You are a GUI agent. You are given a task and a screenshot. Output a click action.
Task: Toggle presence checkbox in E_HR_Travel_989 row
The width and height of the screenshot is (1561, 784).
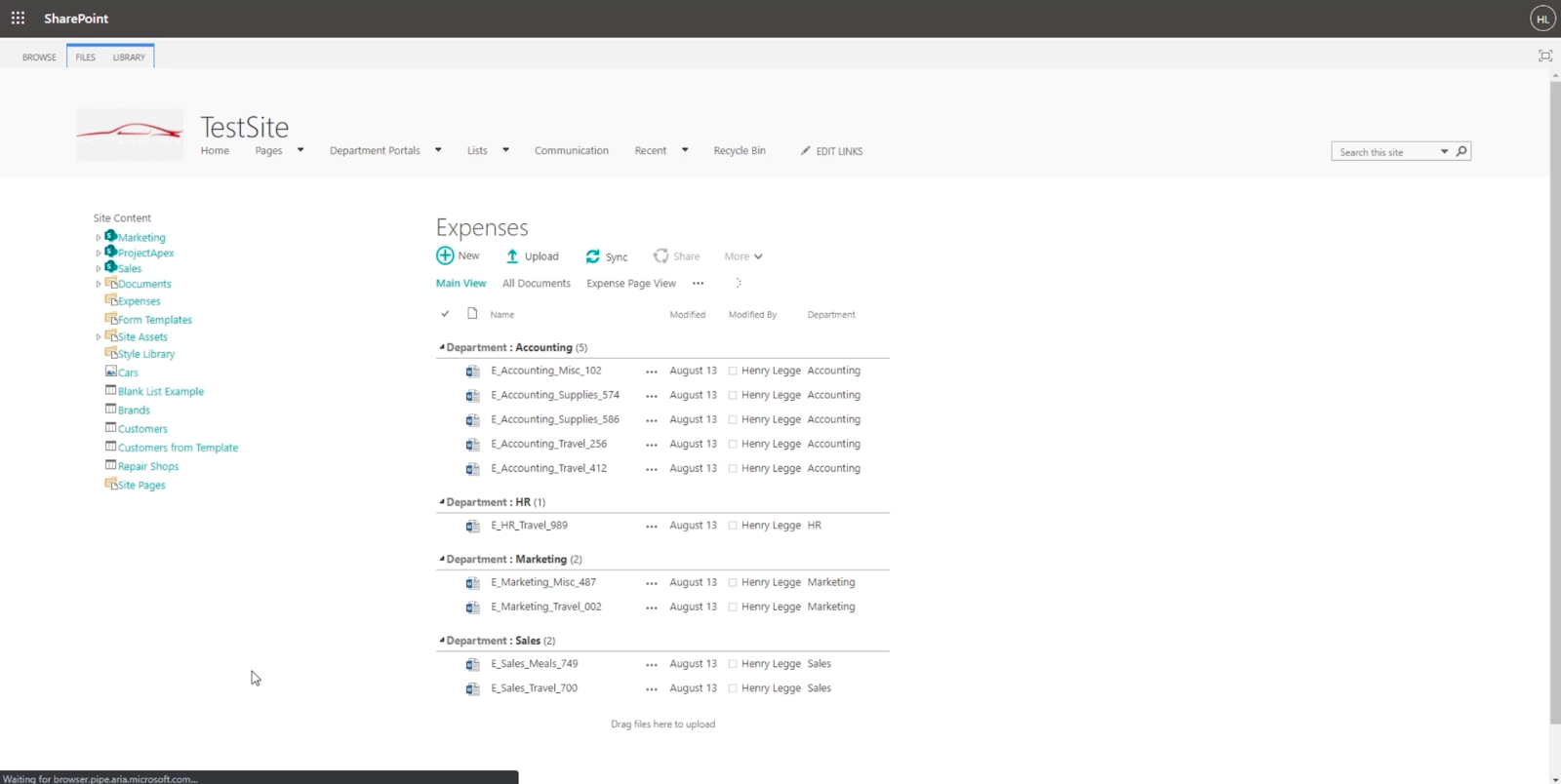733,526
